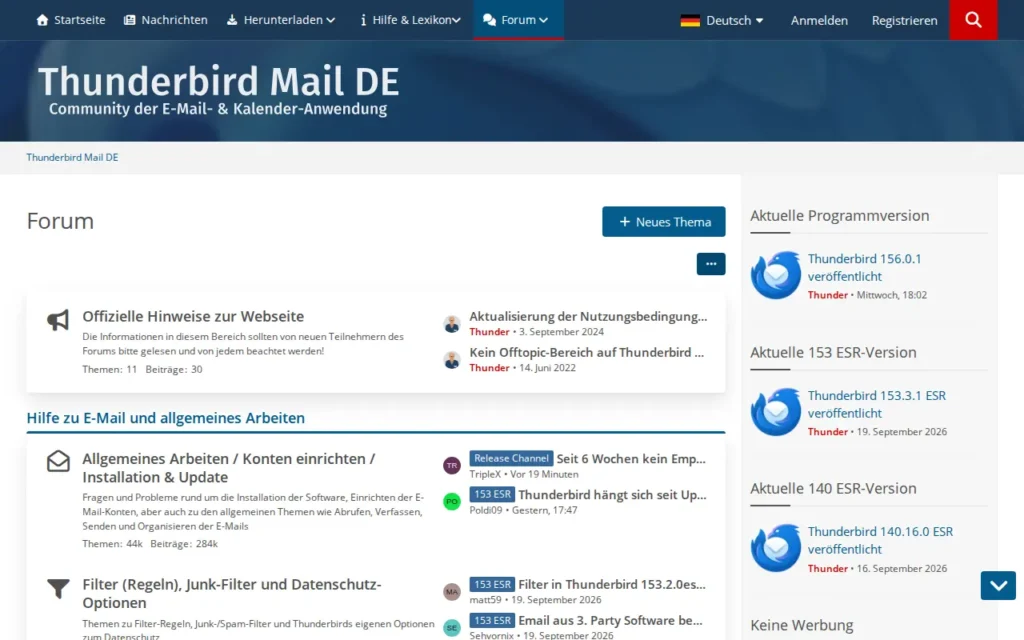This screenshot has width=1024, height=640.
Task: Click the home icon beside Startseite
Action: pos(42,20)
